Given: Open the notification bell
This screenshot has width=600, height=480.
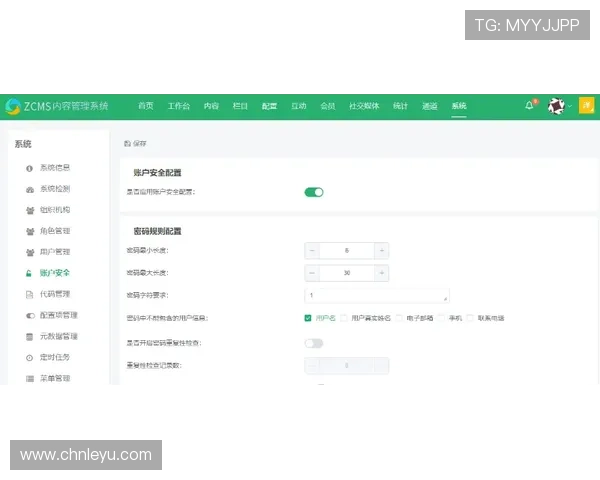Looking at the screenshot, I should tap(529, 105).
